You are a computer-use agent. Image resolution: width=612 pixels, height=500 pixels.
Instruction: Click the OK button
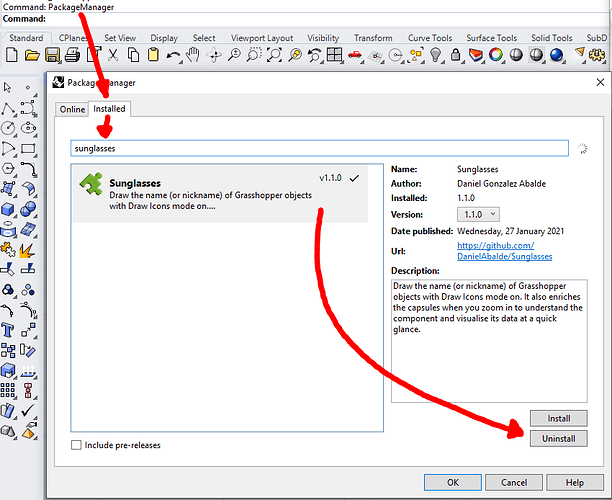[x=453, y=482]
